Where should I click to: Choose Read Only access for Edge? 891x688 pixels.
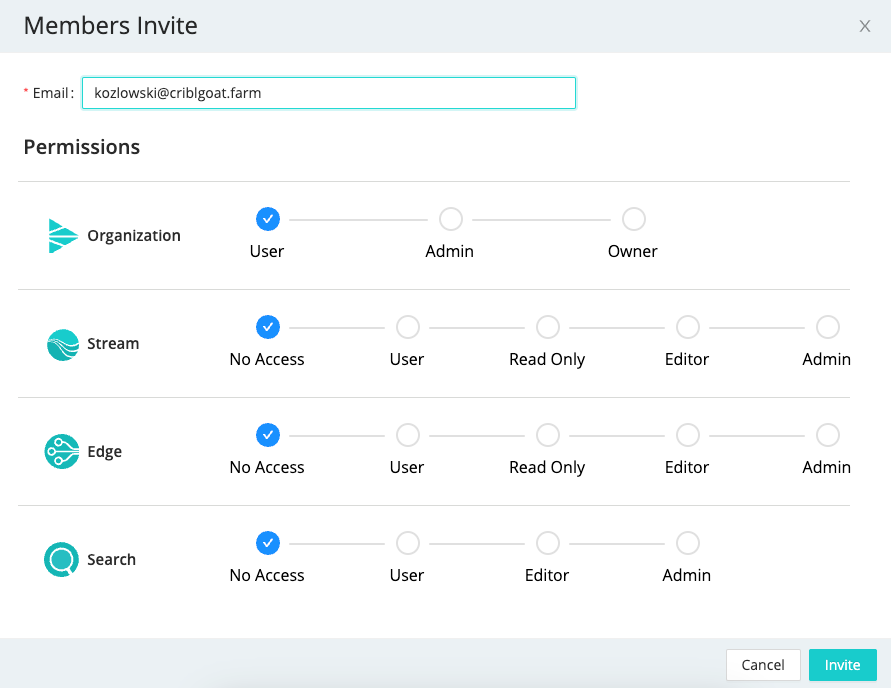pyautogui.click(x=547, y=434)
